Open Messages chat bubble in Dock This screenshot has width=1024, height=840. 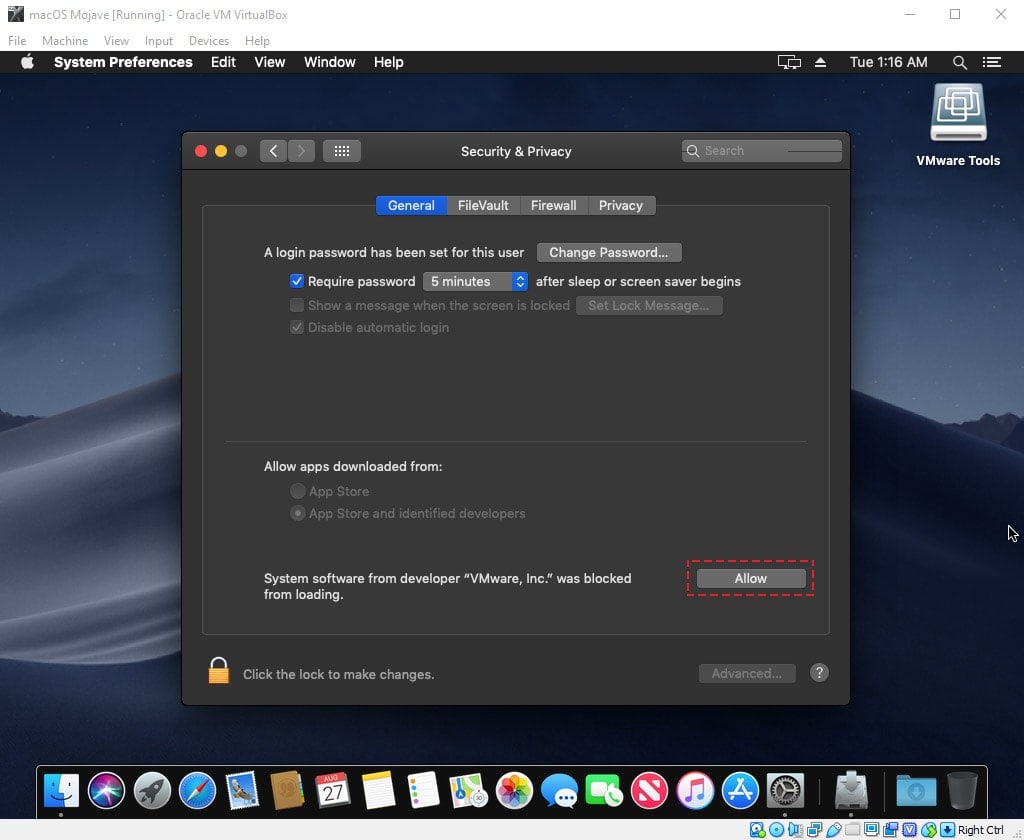(x=559, y=790)
